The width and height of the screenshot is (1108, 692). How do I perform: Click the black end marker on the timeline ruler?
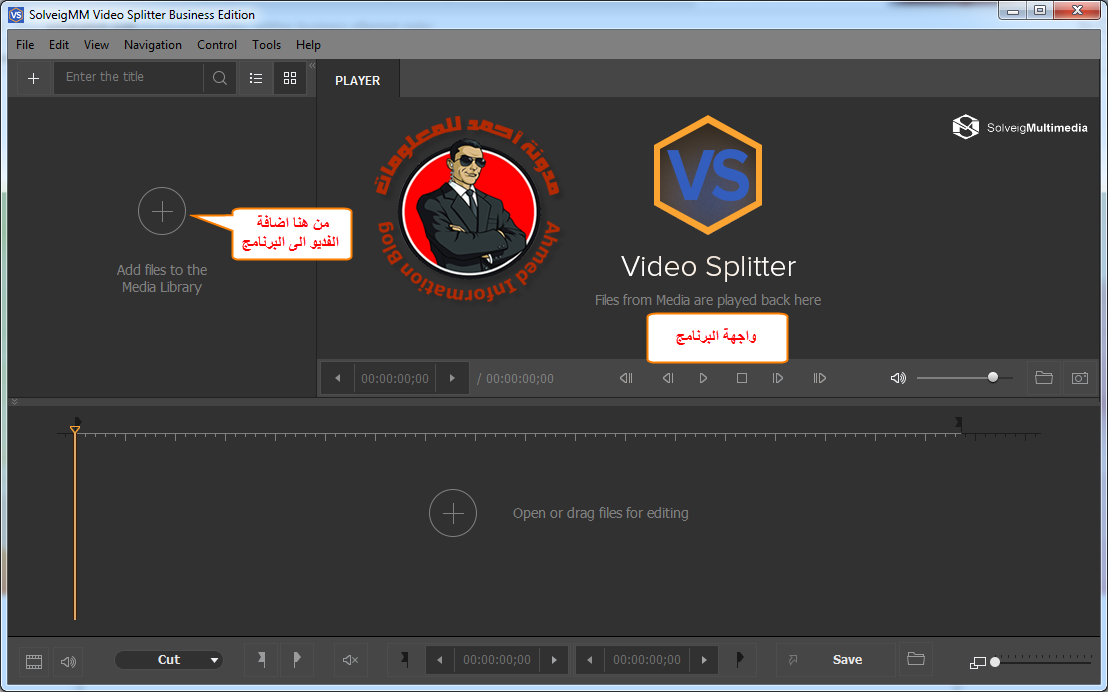(x=959, y=422)
